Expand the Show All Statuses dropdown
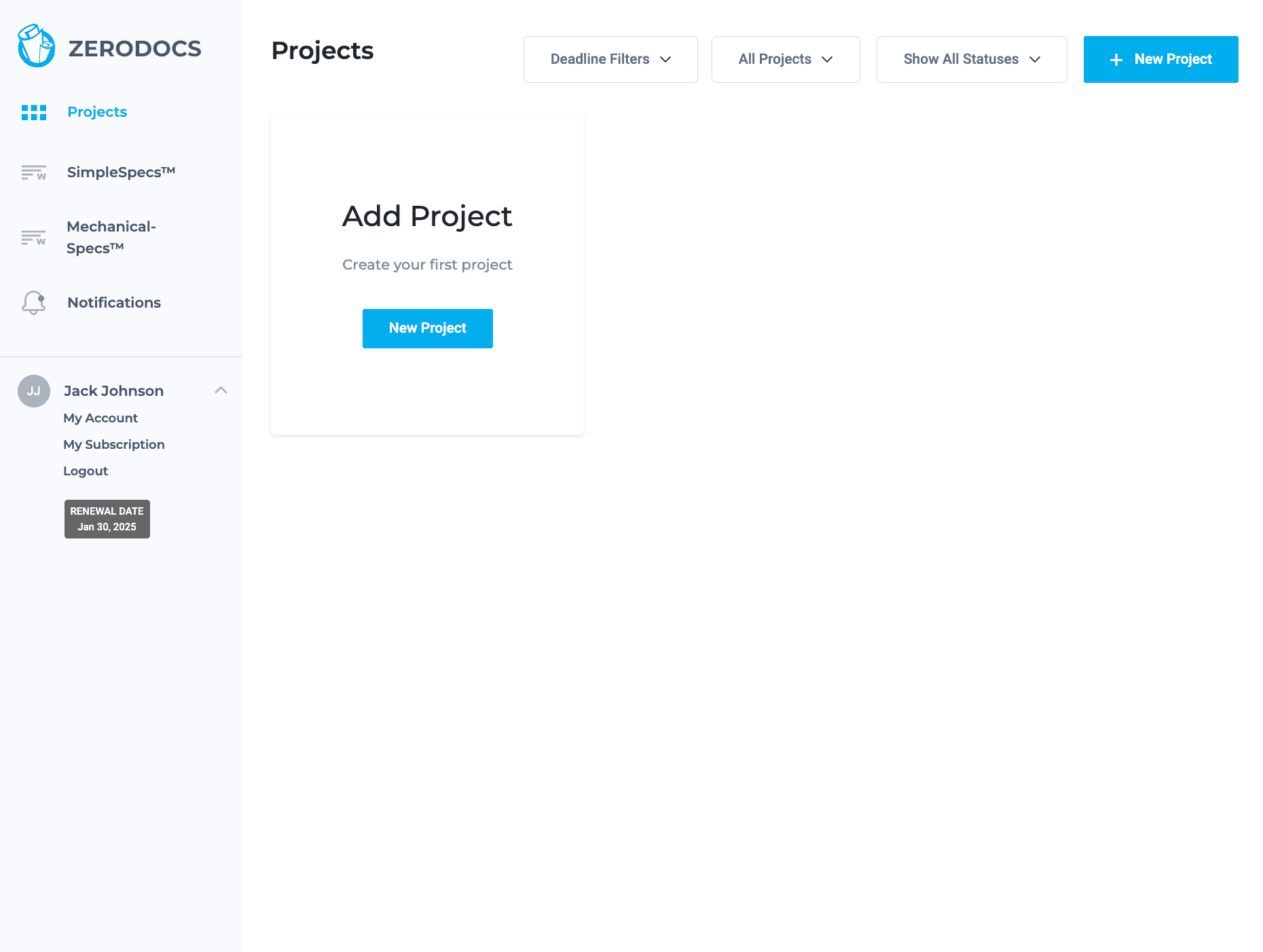The height and width of the screenshot is (952, 1263). coord(971,59)
